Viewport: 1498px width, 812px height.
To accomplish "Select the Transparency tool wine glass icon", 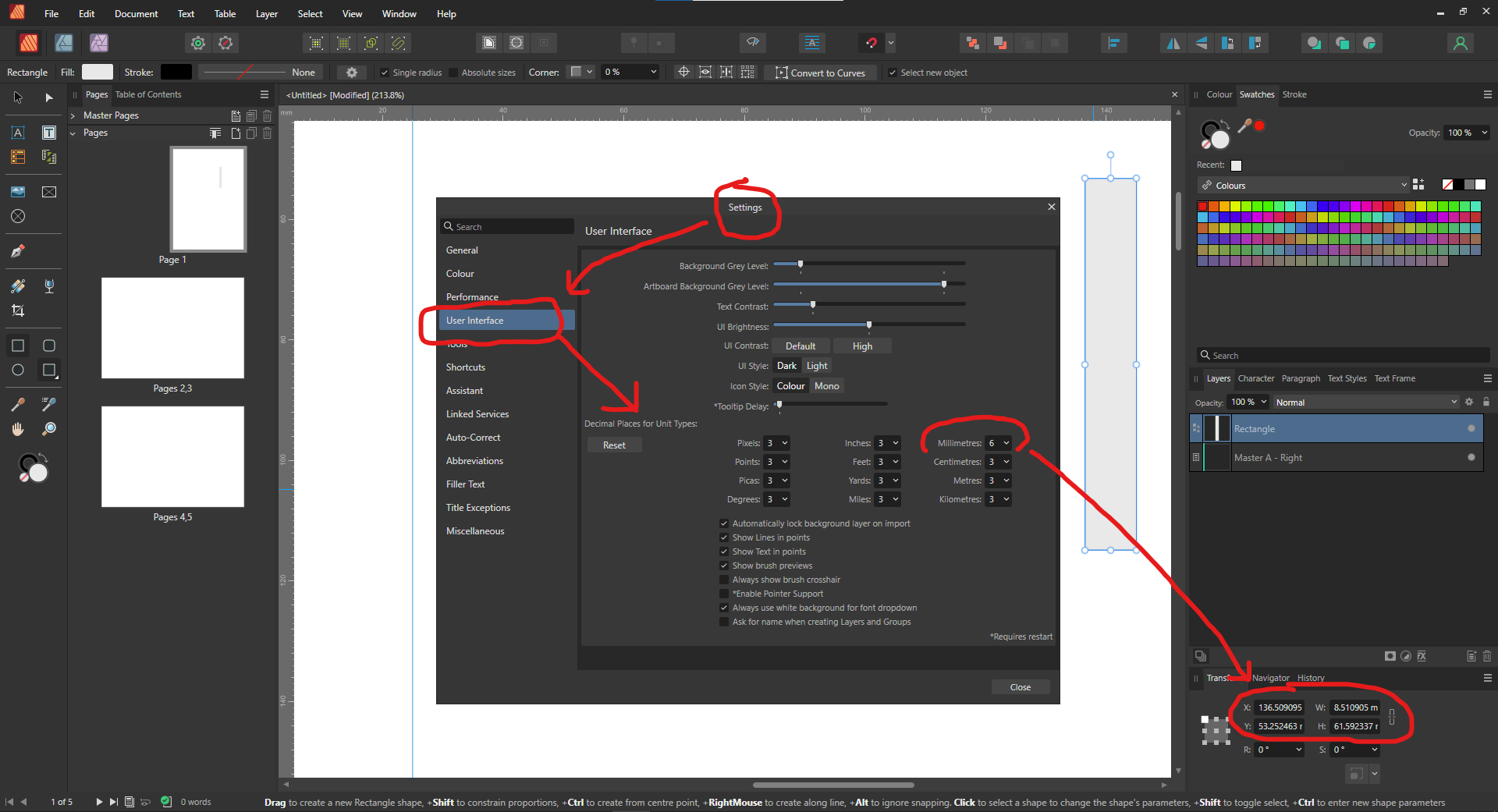I will point(49,286).
